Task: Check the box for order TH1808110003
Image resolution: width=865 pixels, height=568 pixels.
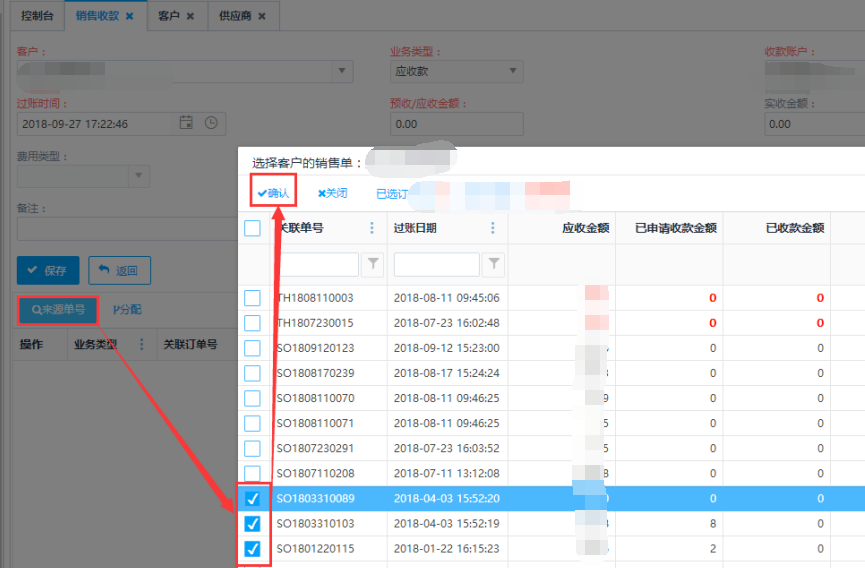Action: coord(252,298)
